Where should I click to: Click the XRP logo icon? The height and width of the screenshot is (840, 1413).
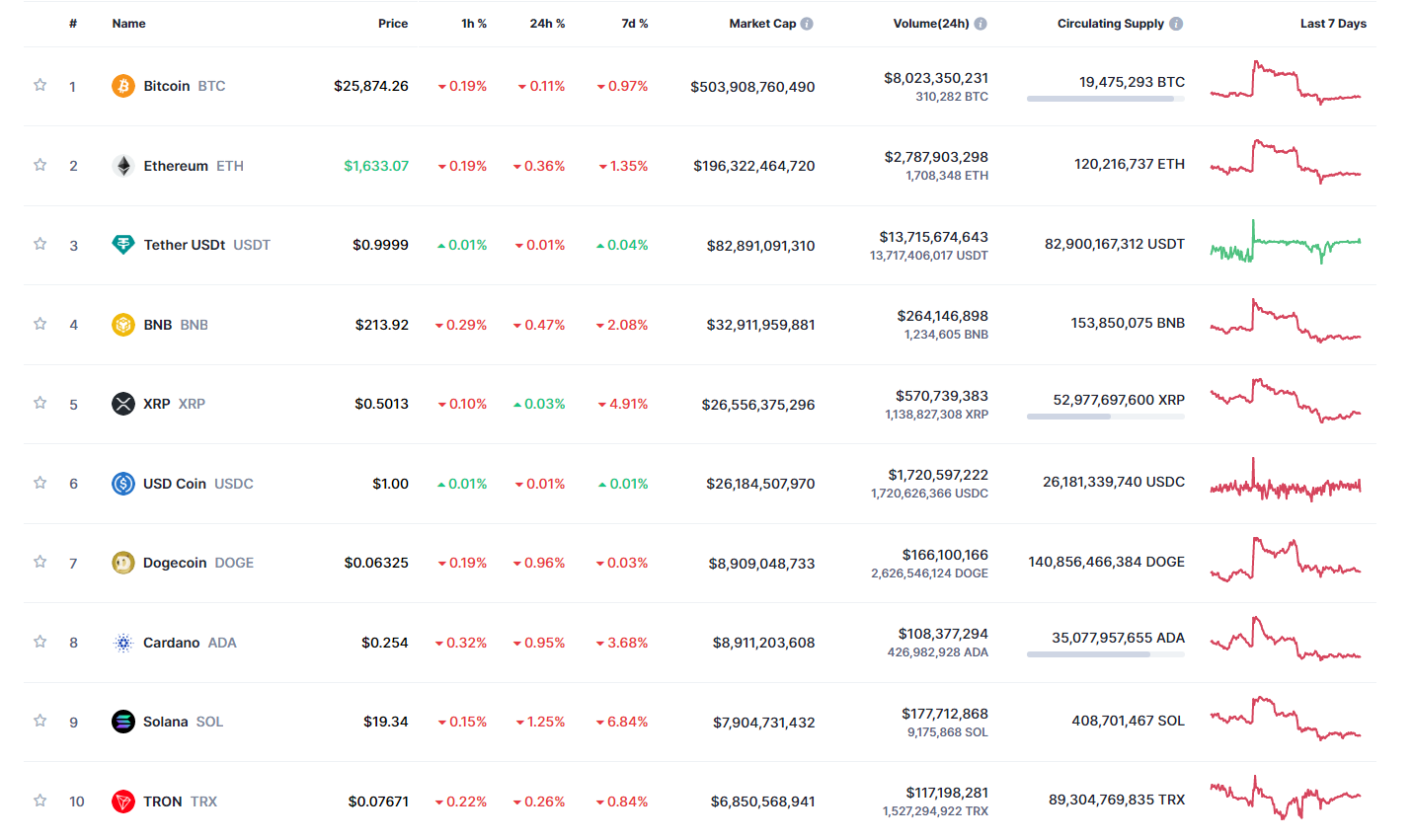pyautogui.click(x=123, y=404)
